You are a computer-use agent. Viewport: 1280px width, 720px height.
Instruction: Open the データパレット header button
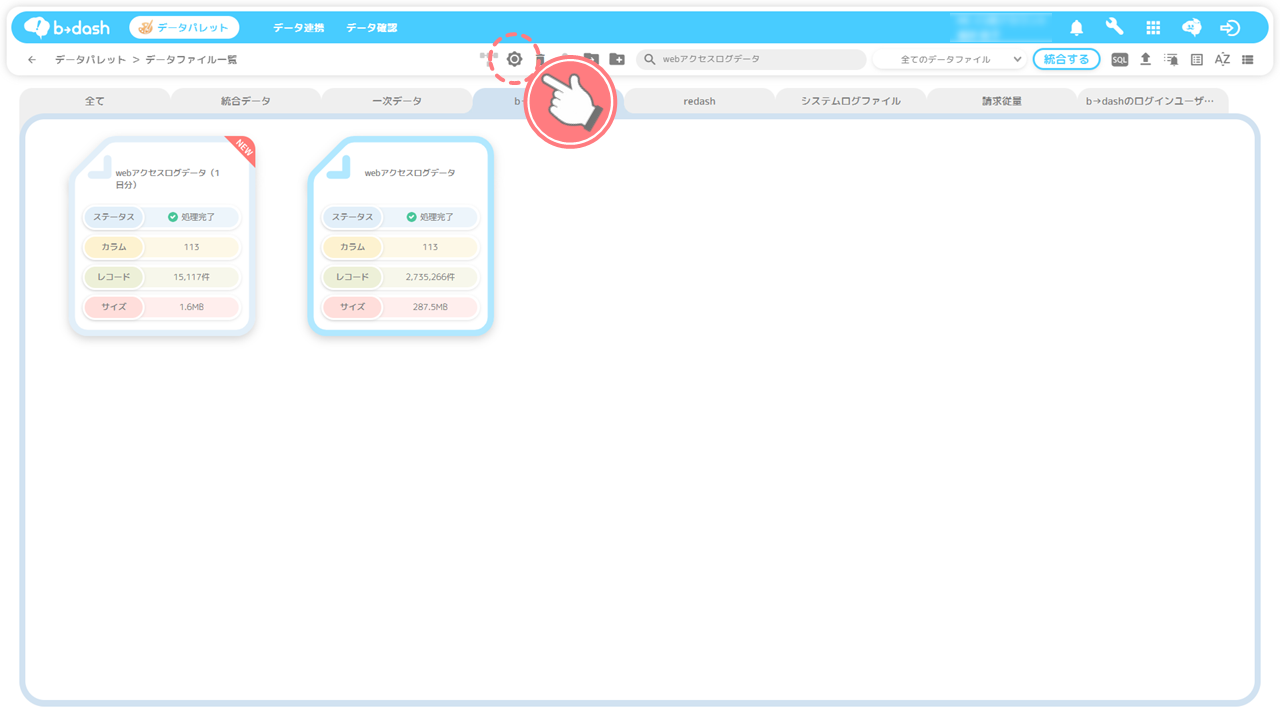click(x=184, y=27)
